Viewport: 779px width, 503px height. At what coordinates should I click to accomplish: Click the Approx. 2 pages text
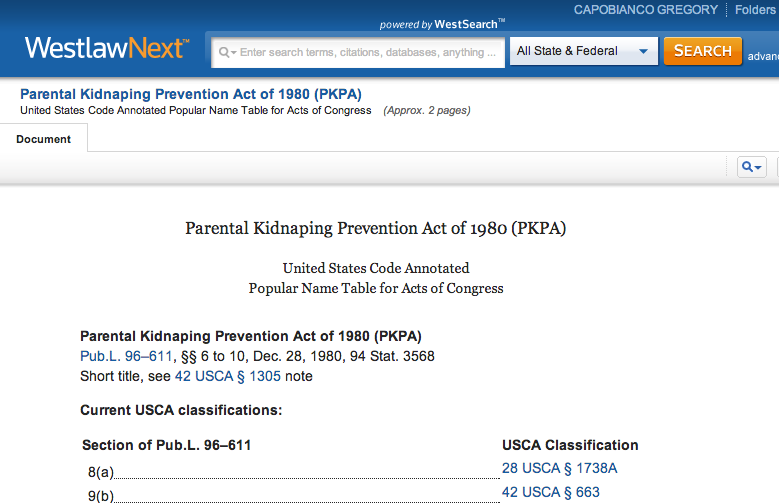tap(427, 110)
